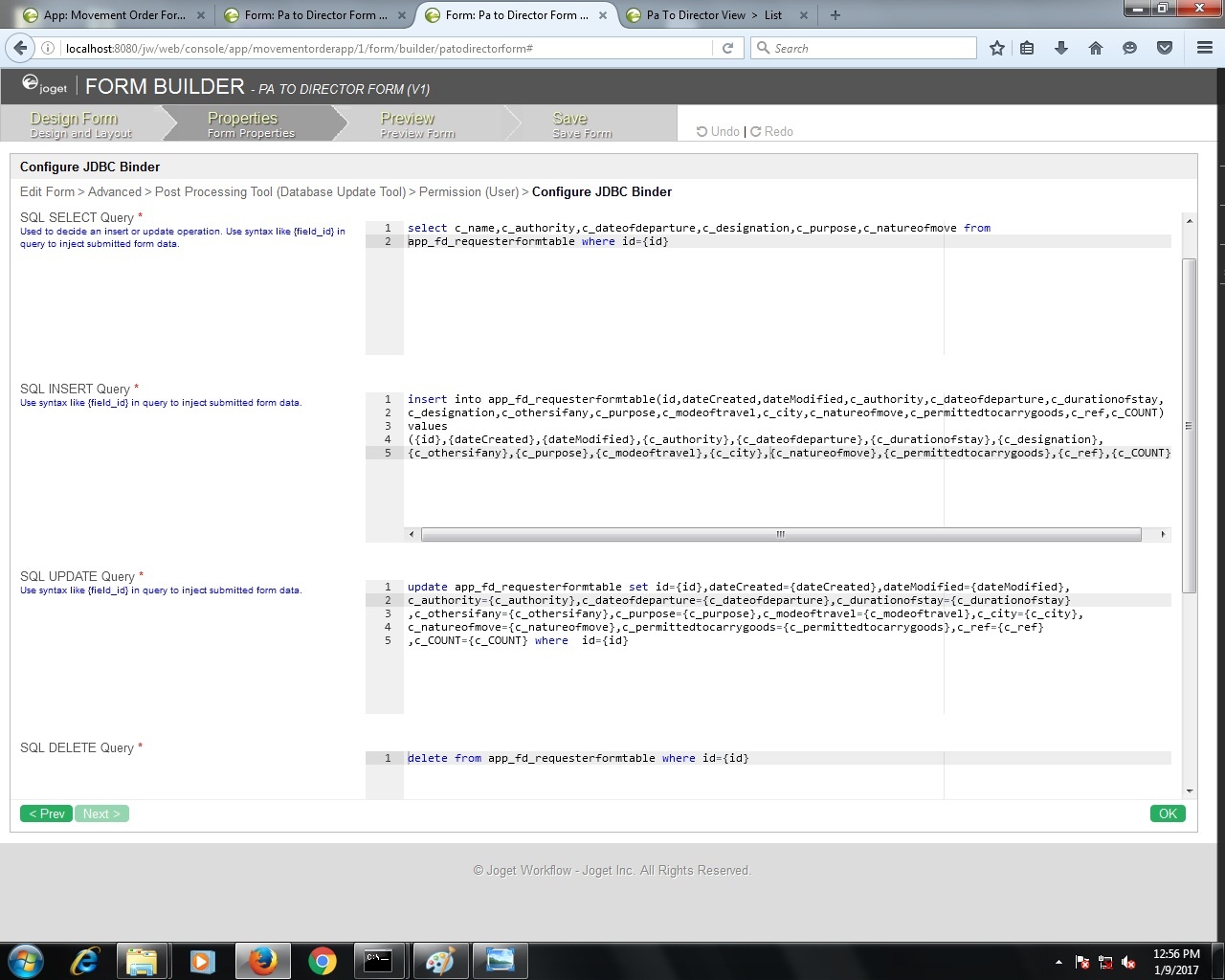Open the Pocket toolbar icon
Screen dimensions: 1225x980
point(1165,48)
